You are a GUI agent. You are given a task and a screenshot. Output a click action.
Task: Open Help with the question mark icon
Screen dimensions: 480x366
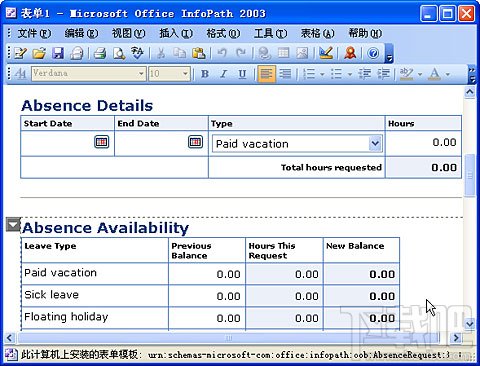[373, 53]
